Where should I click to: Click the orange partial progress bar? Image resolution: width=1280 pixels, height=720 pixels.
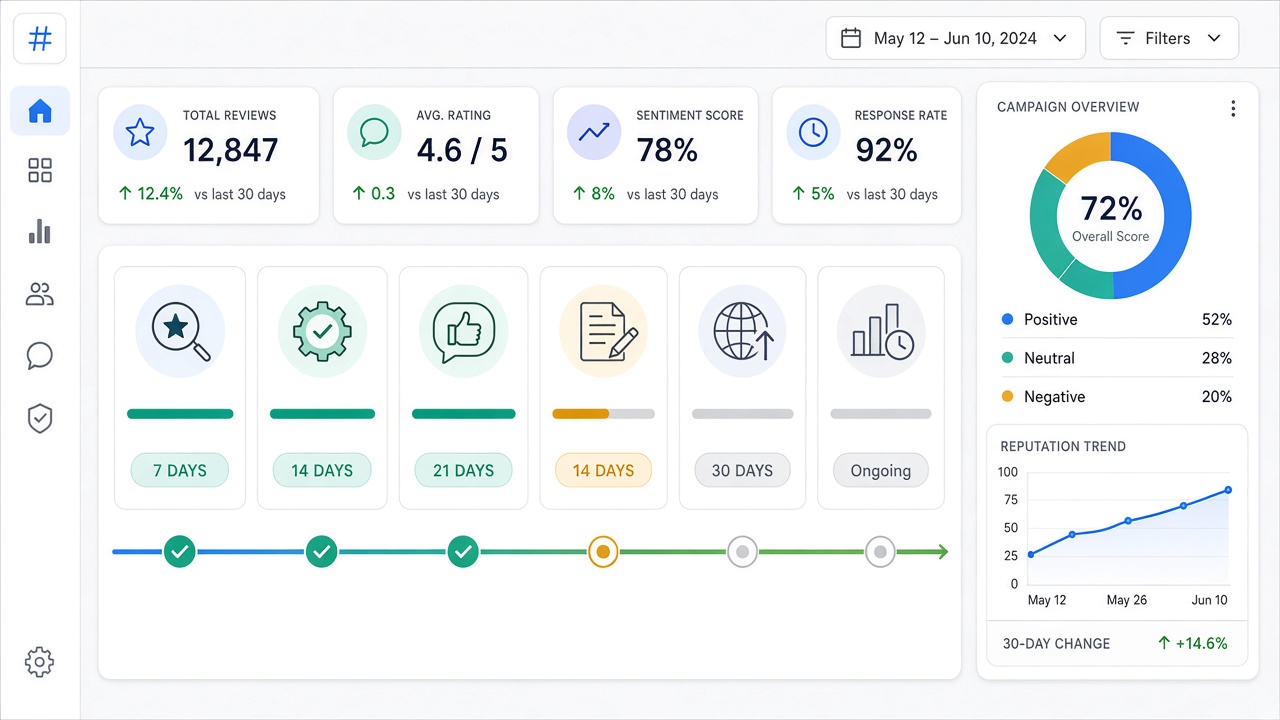coord(603,414)
